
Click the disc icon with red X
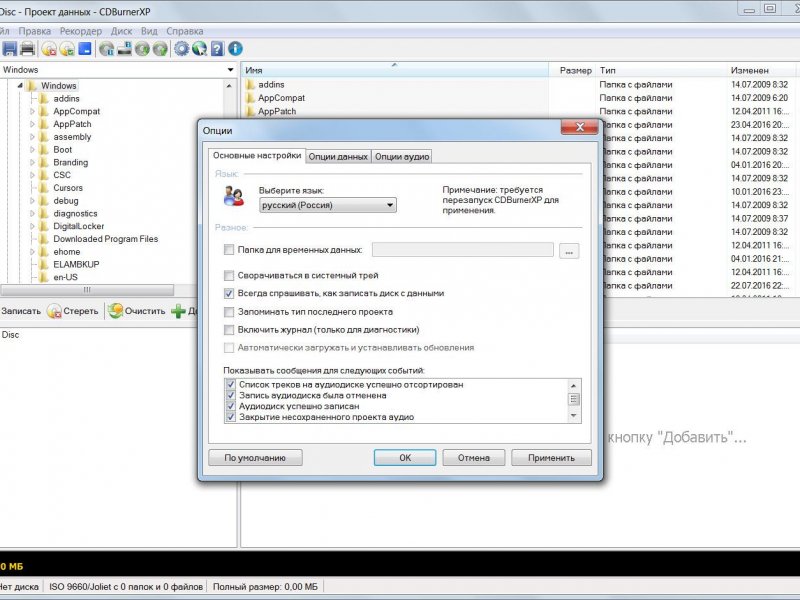(49, 49)
